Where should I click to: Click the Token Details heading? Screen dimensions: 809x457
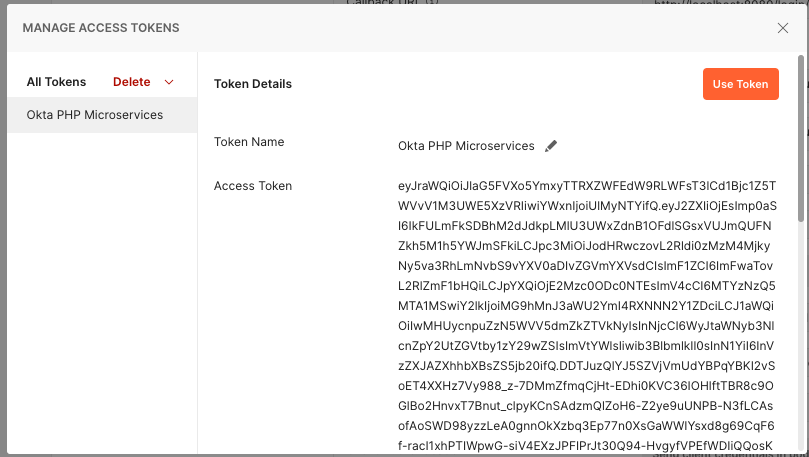coord(253,84)
